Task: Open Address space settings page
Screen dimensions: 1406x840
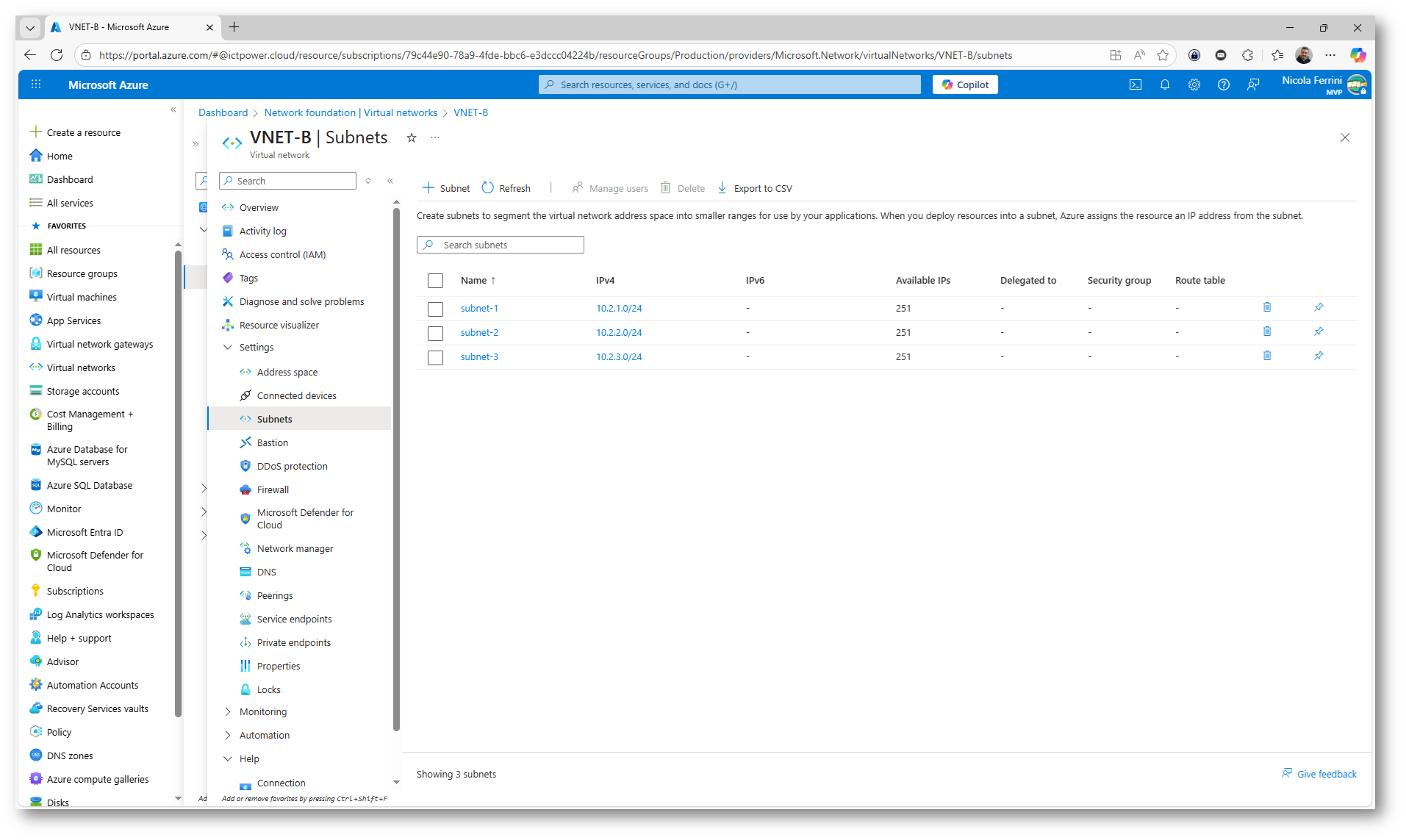Action: pos(287,372)
